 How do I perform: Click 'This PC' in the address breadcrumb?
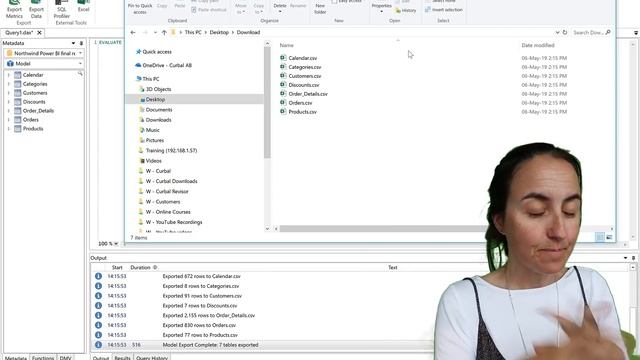(193, 32)
